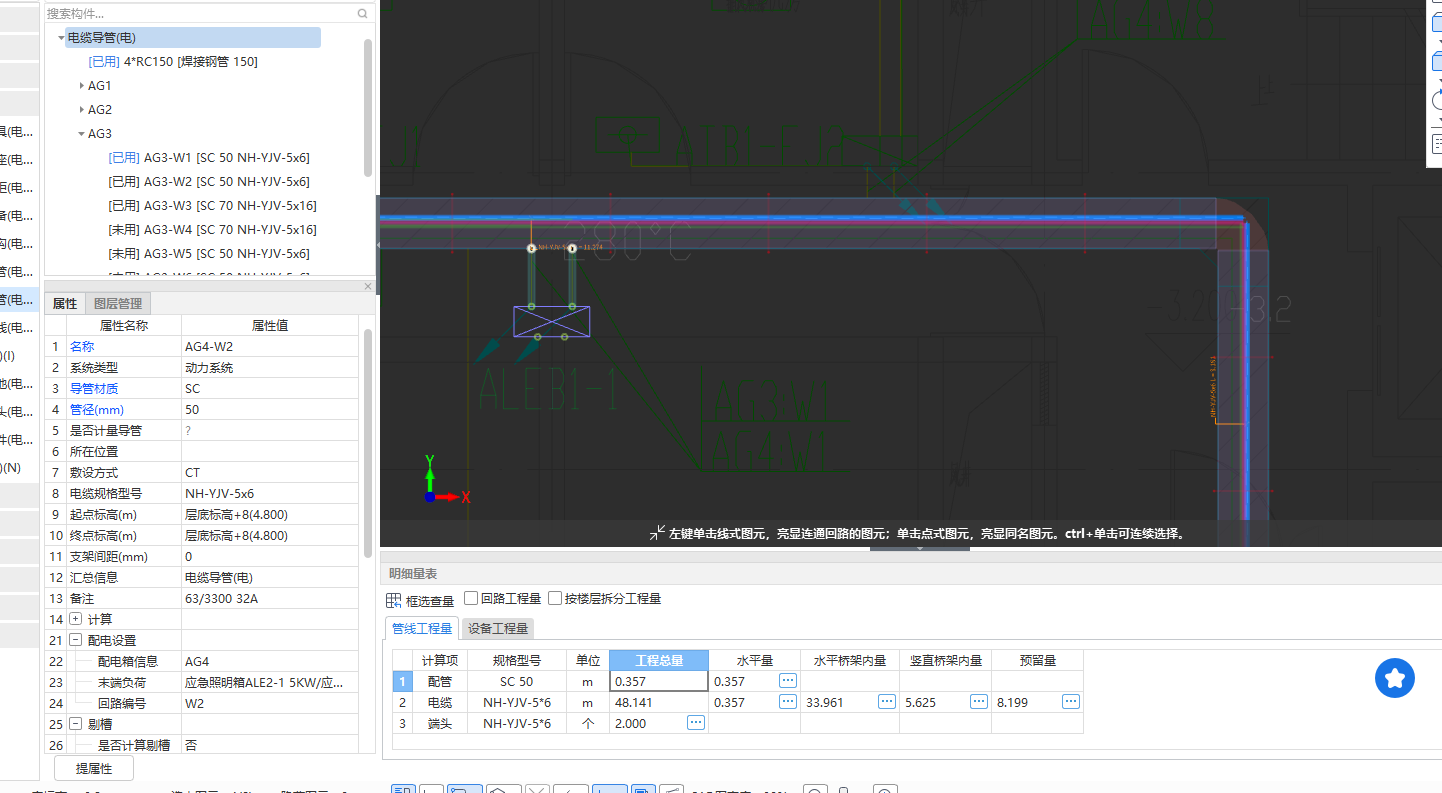Click the 提属性 button
Viewport: 1442px width, 793px height.
point(93,768)
